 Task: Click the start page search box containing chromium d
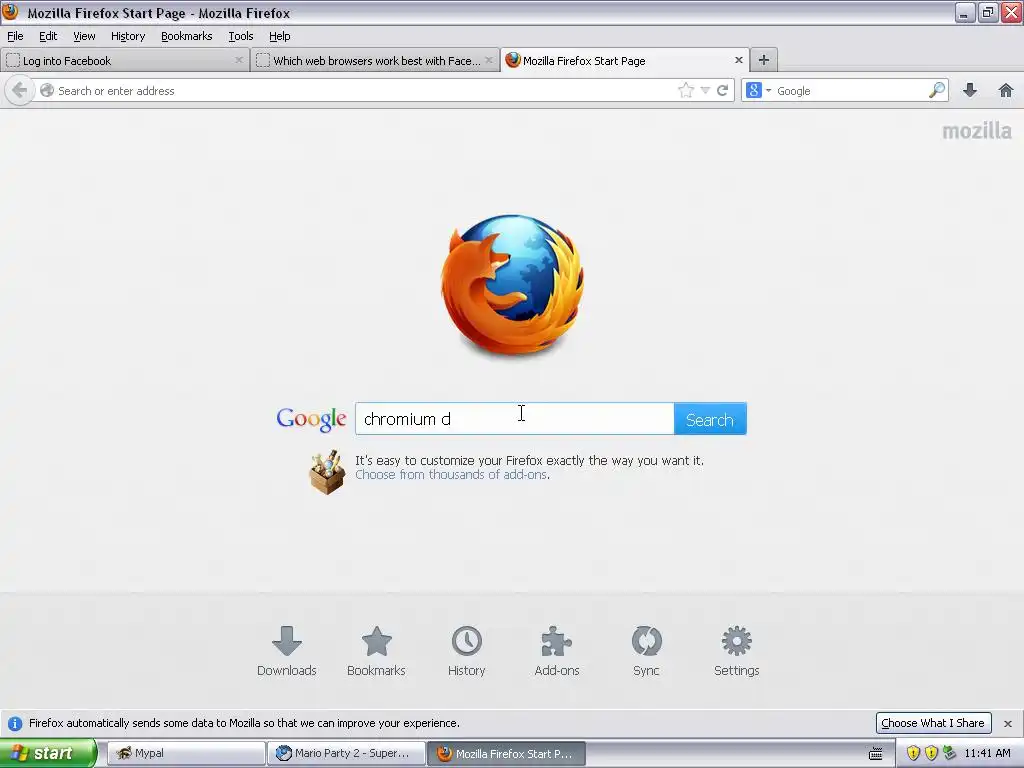coord(515,419)
